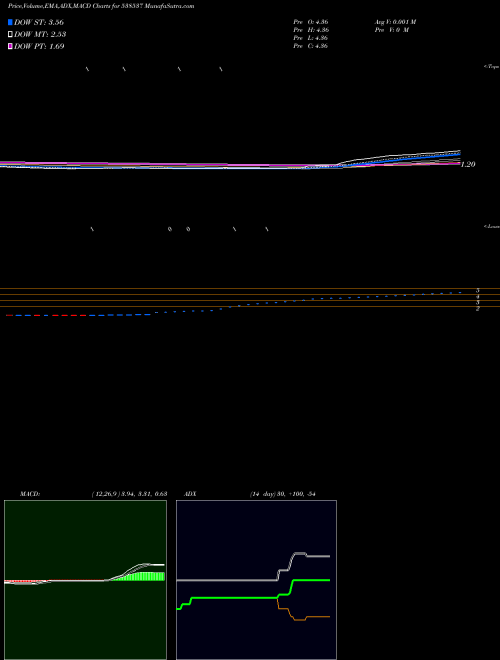This screenshot has width=500, height=660.
Task: Click the 'Pre H: 4.36' high value
Action: click(x=311, y=30)
